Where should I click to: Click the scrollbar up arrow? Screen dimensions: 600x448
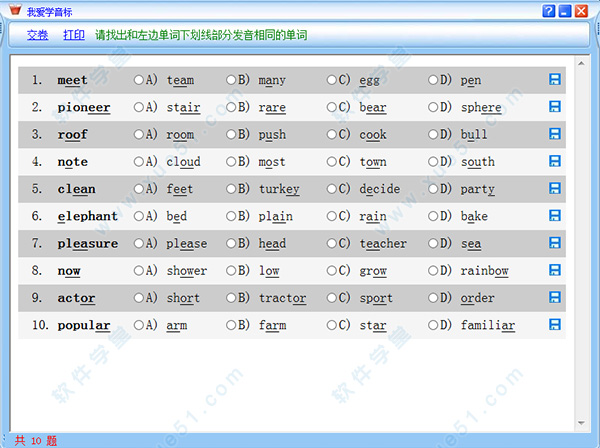tap(581, 63)
